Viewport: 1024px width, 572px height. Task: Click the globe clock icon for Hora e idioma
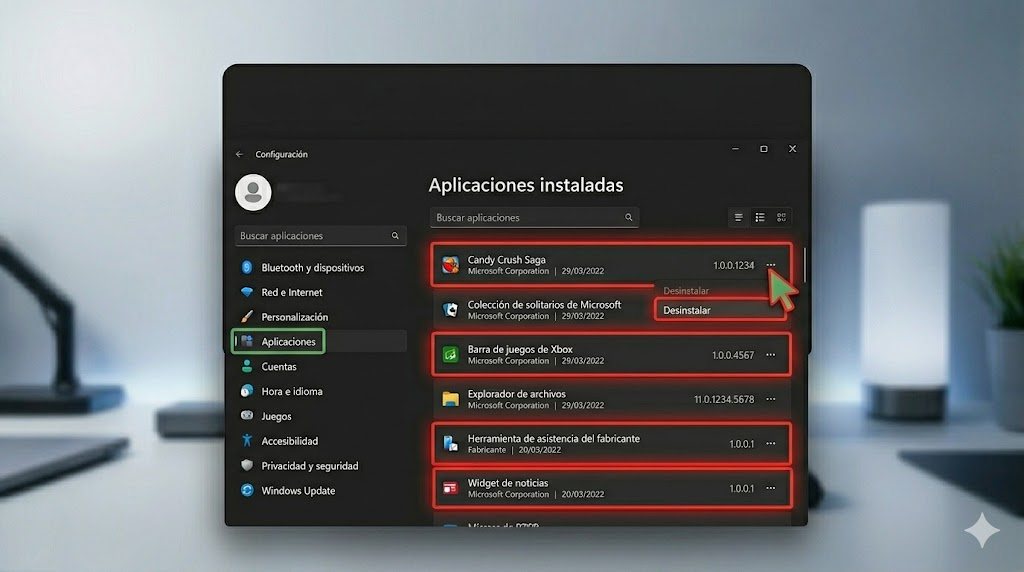(x=247, y=390)
